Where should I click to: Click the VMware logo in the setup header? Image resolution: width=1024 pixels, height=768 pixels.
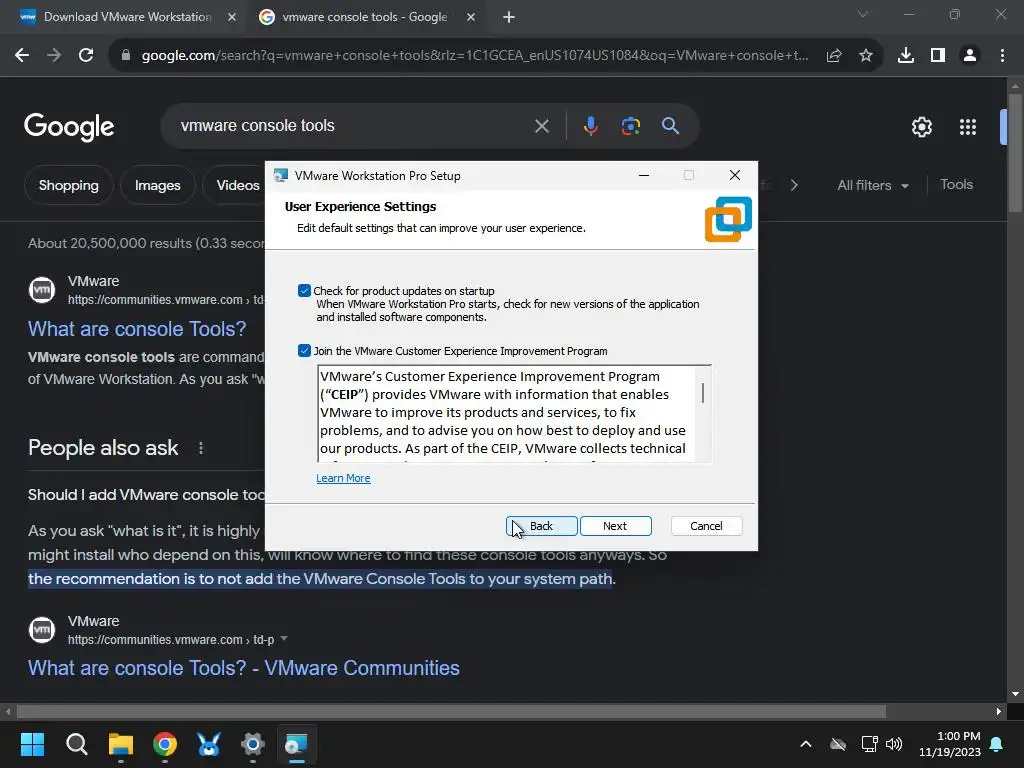coord(728,219)
